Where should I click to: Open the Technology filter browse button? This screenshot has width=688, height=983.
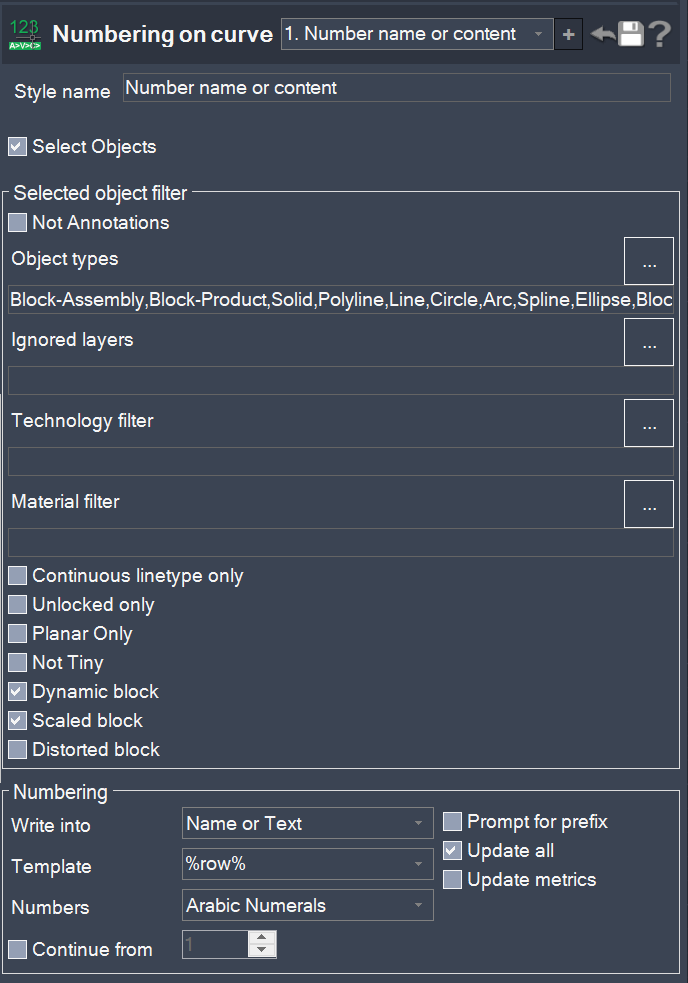(649, 424)
